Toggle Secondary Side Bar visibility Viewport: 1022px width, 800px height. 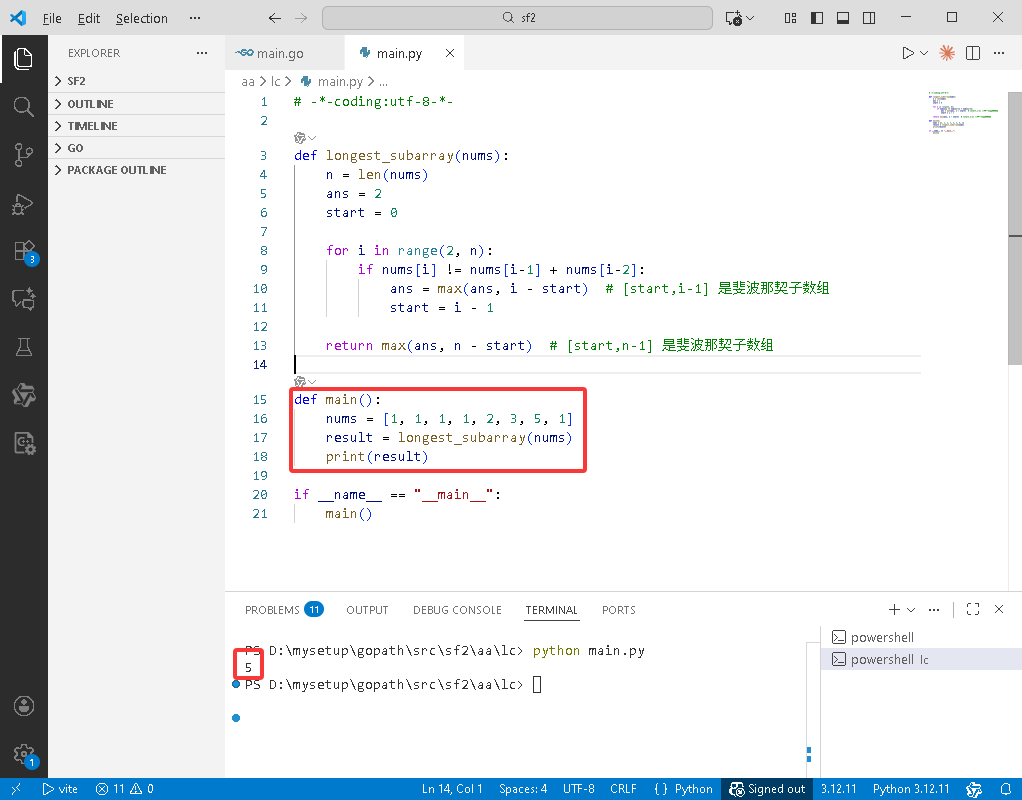[869, 18]
